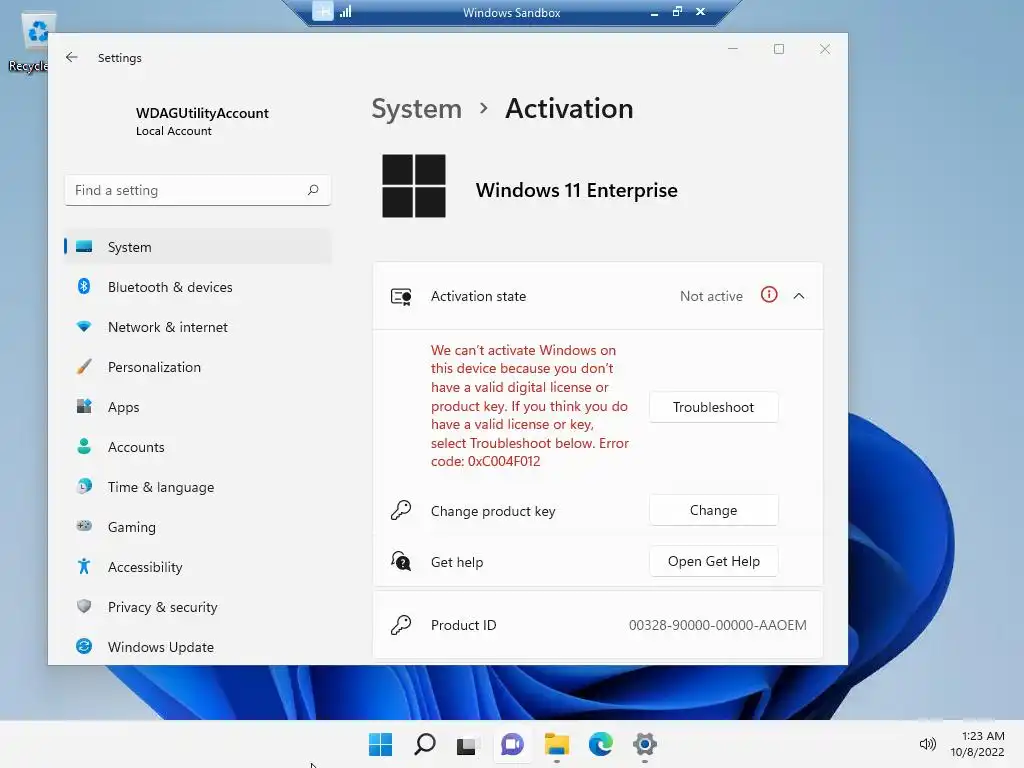The height and width of the screenshot is (768, 1024).
Task: Click Product ID value 00328-90000-00000-AAOEM
Action: (x=717, y=625)
